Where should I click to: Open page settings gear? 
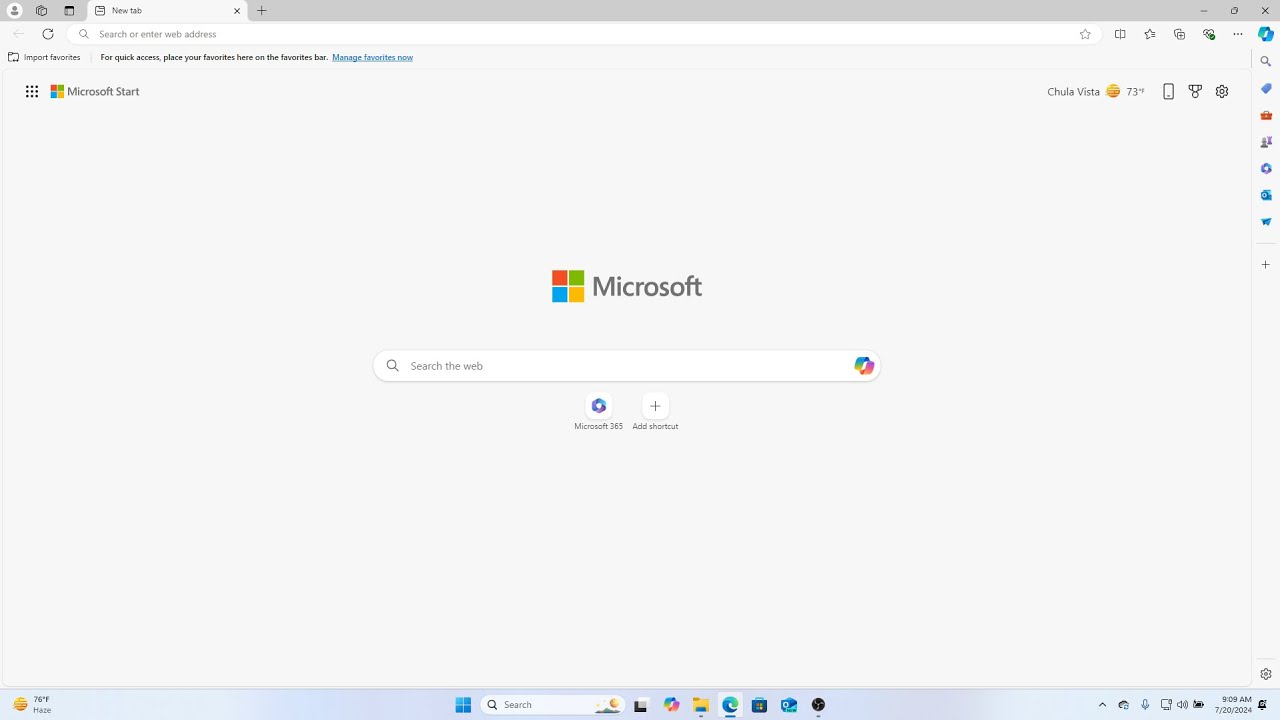pos(1222,91)
